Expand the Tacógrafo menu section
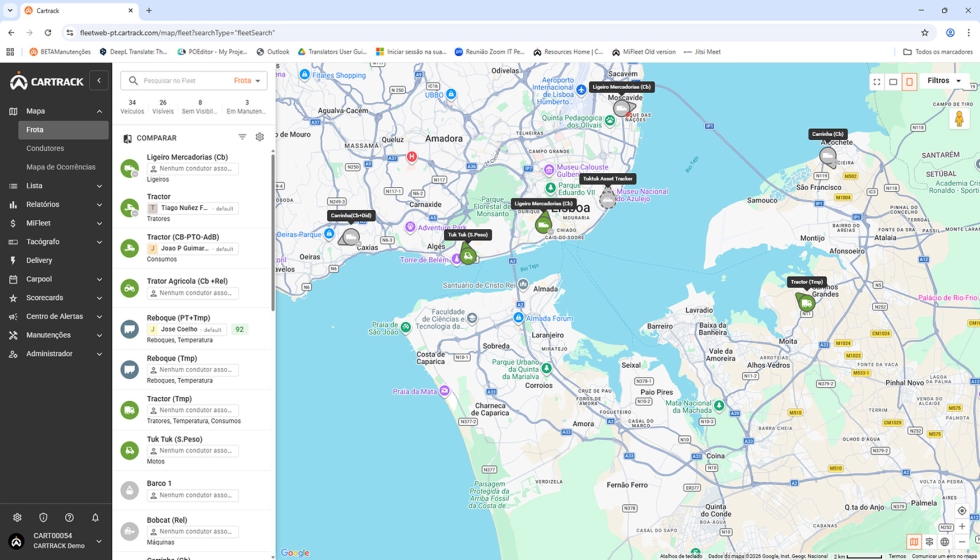 point(99,242)
